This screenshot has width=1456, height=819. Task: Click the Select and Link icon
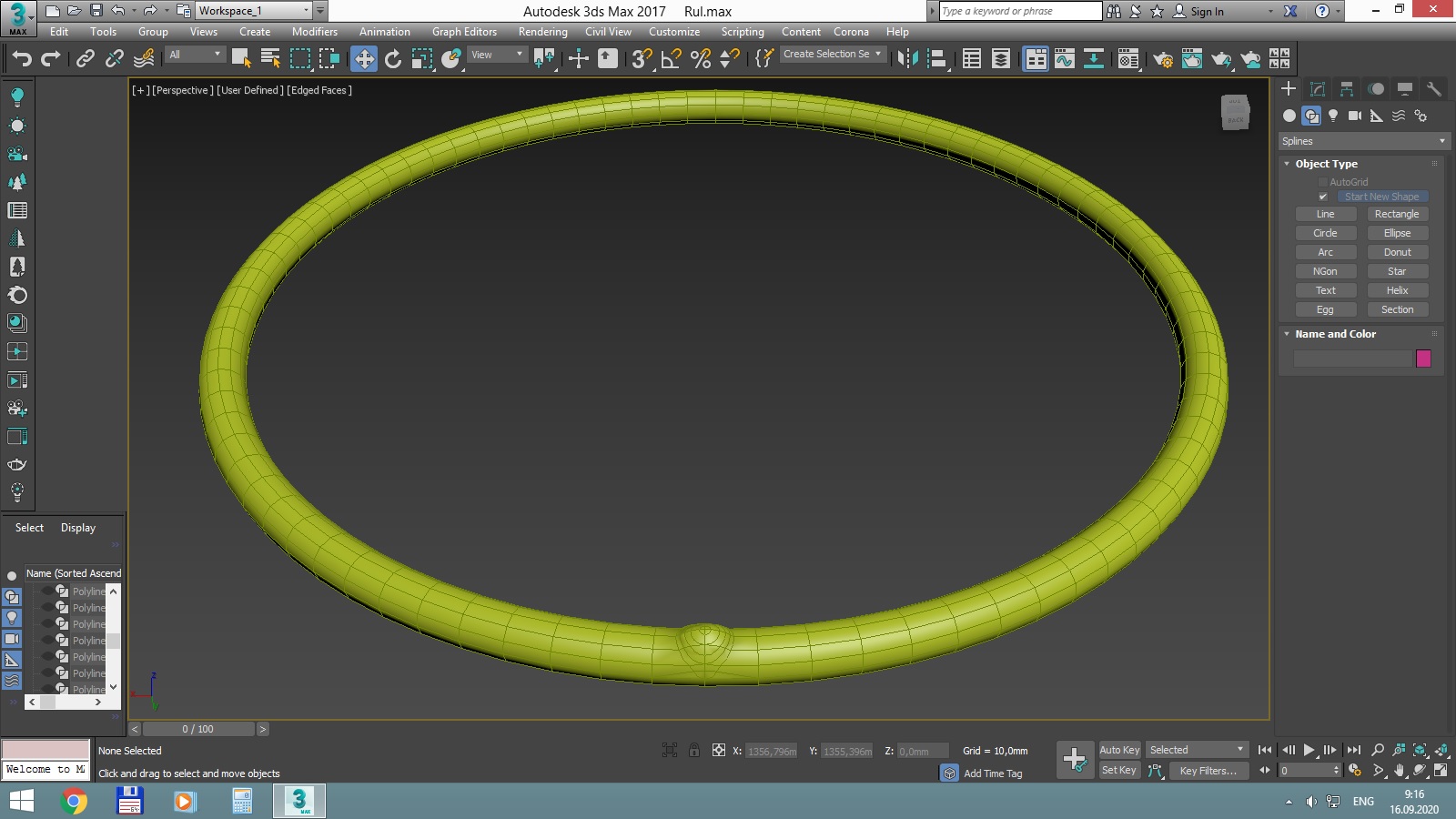[85, 59]
